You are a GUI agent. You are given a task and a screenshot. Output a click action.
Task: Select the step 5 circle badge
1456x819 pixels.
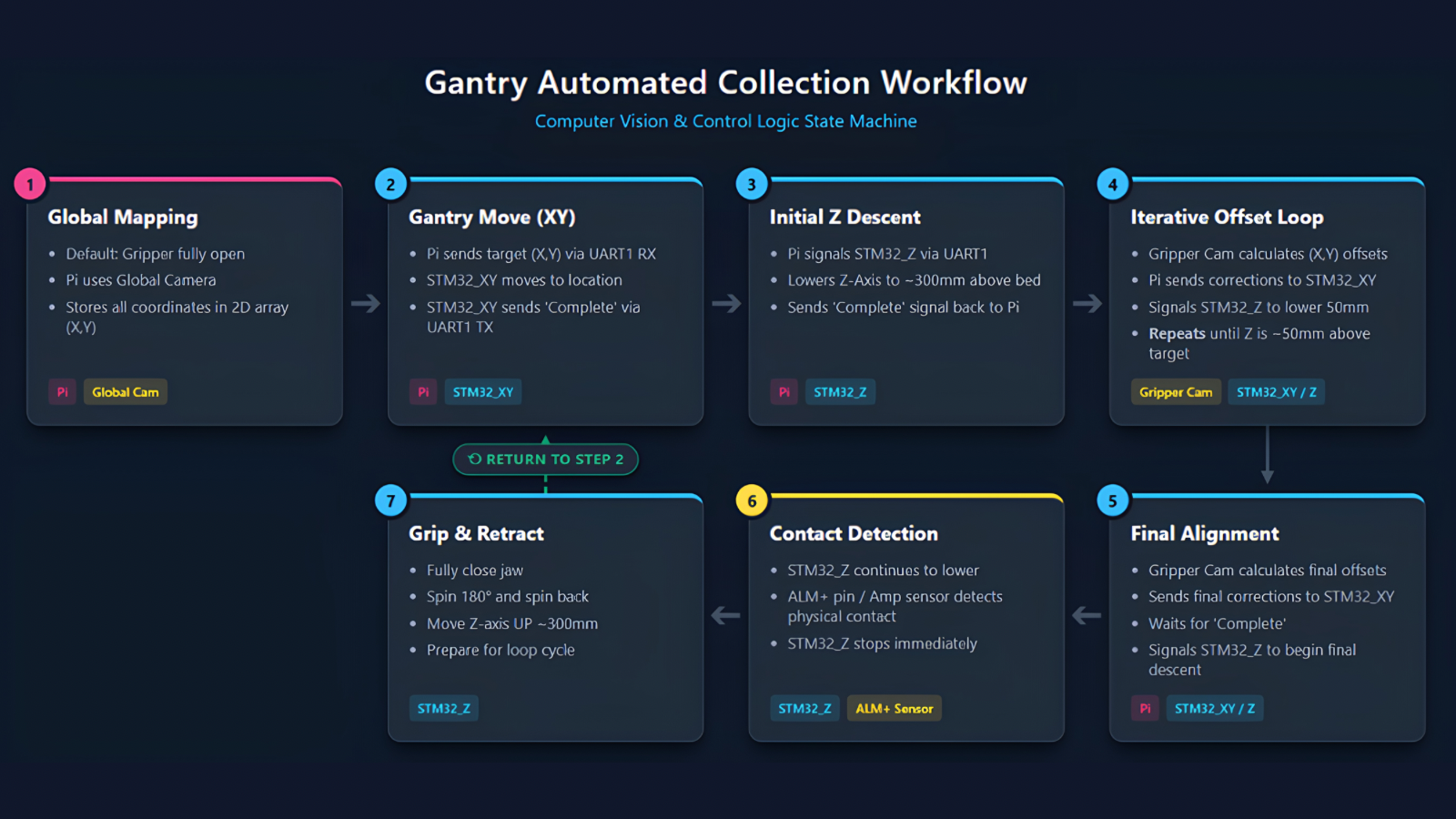point(1112,501)
